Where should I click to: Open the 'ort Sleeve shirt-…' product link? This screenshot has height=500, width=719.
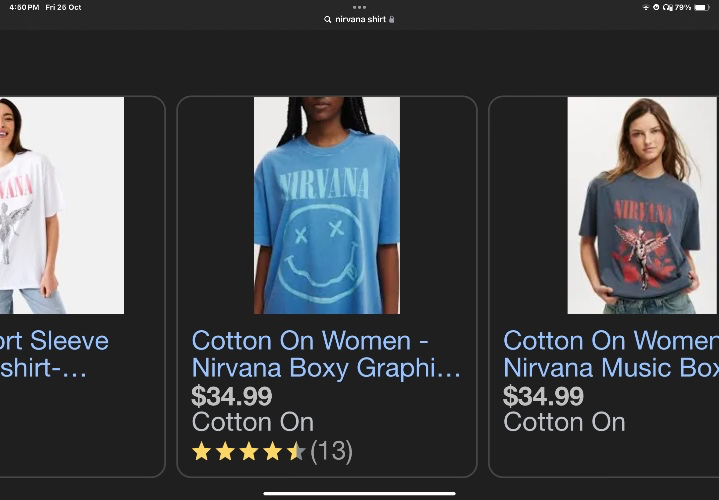pyautogui.click(x=54, y=354)
